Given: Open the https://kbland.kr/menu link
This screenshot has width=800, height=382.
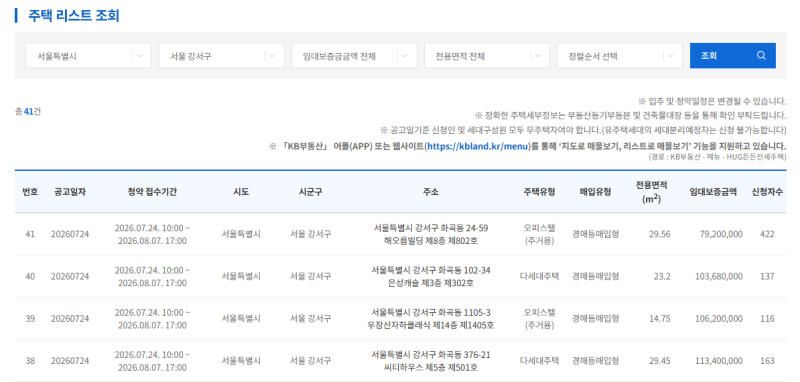Looking at the screenshot, I should tap(478, 147).
